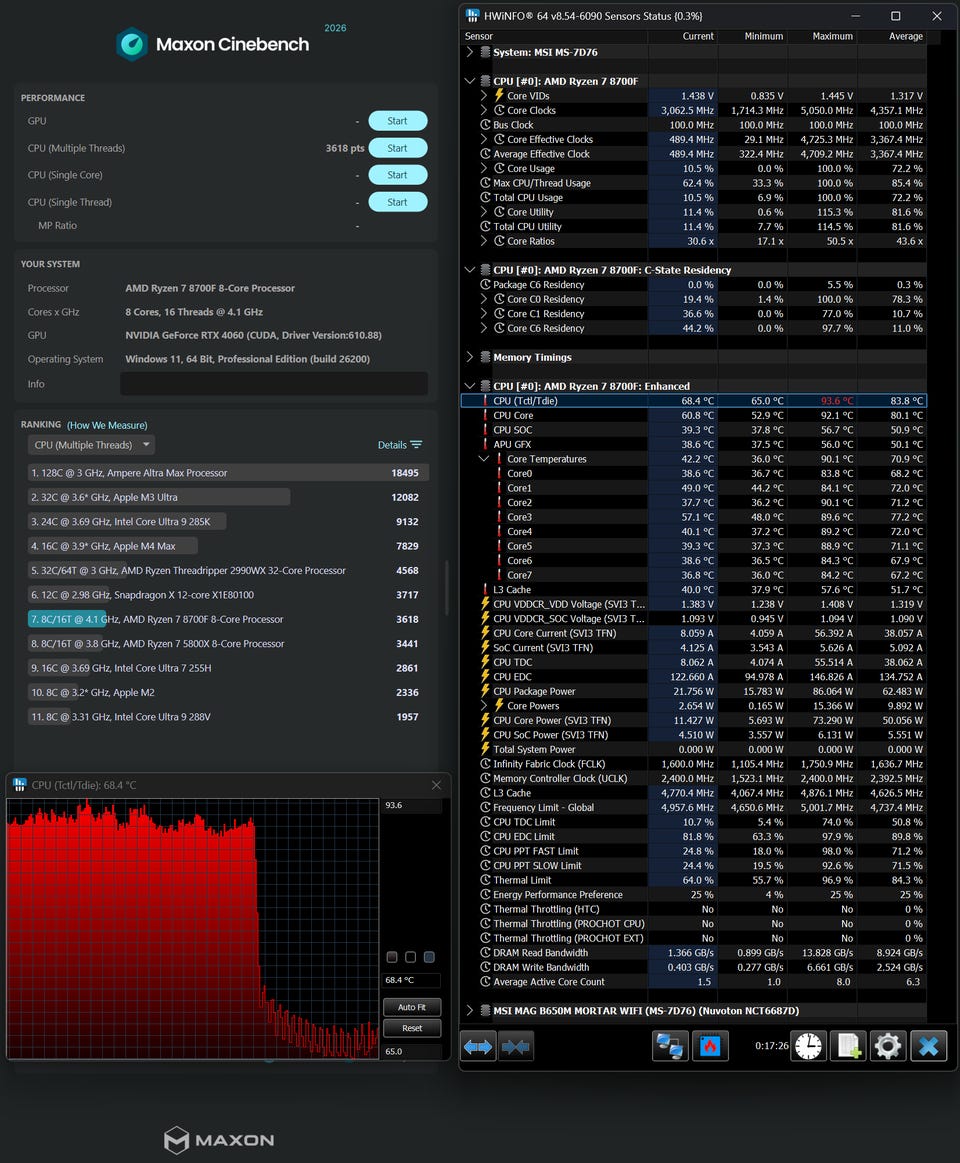
Task: Click the black middle color square in graph window
Action: pos(410,957)
